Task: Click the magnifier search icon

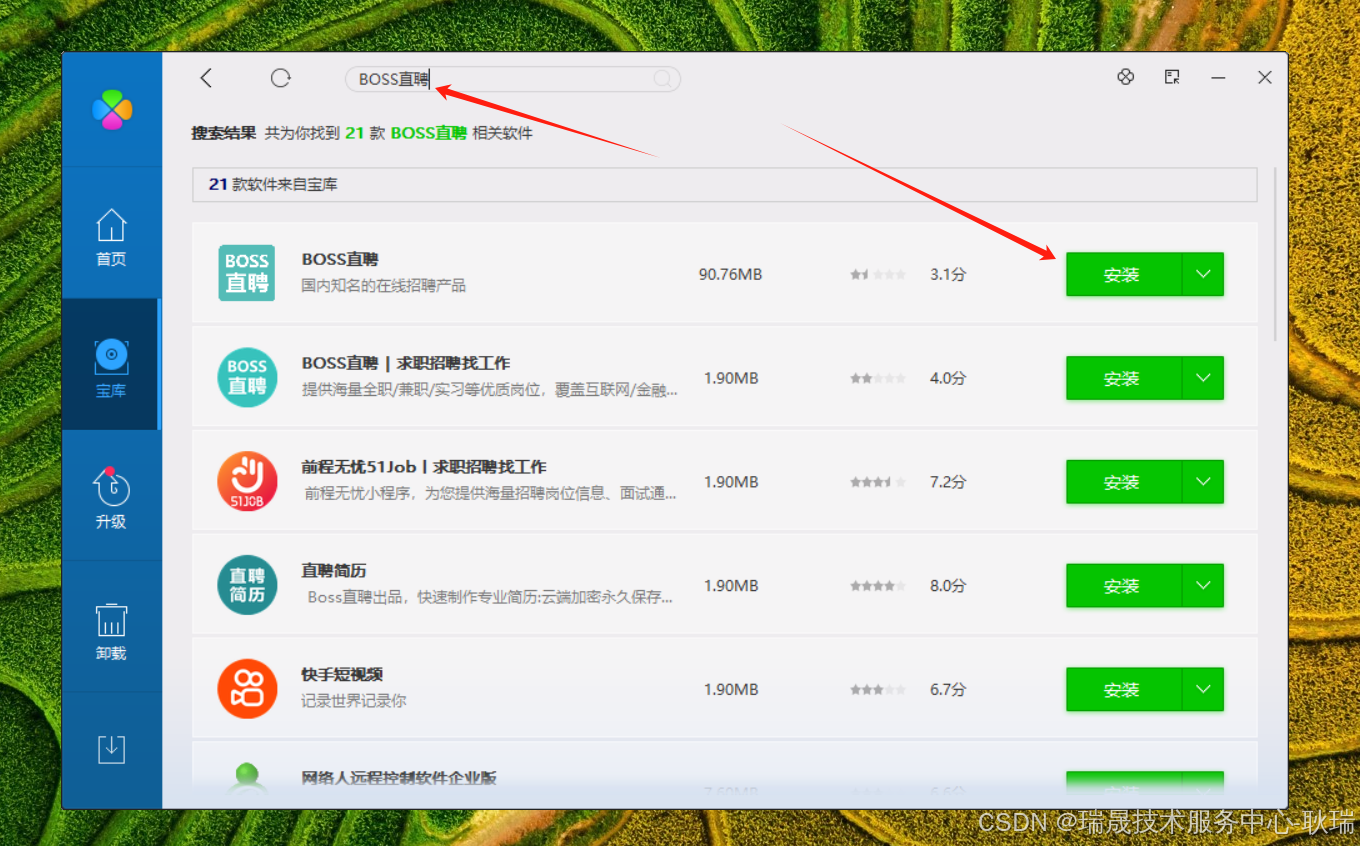Action: [x=663, y=79]
